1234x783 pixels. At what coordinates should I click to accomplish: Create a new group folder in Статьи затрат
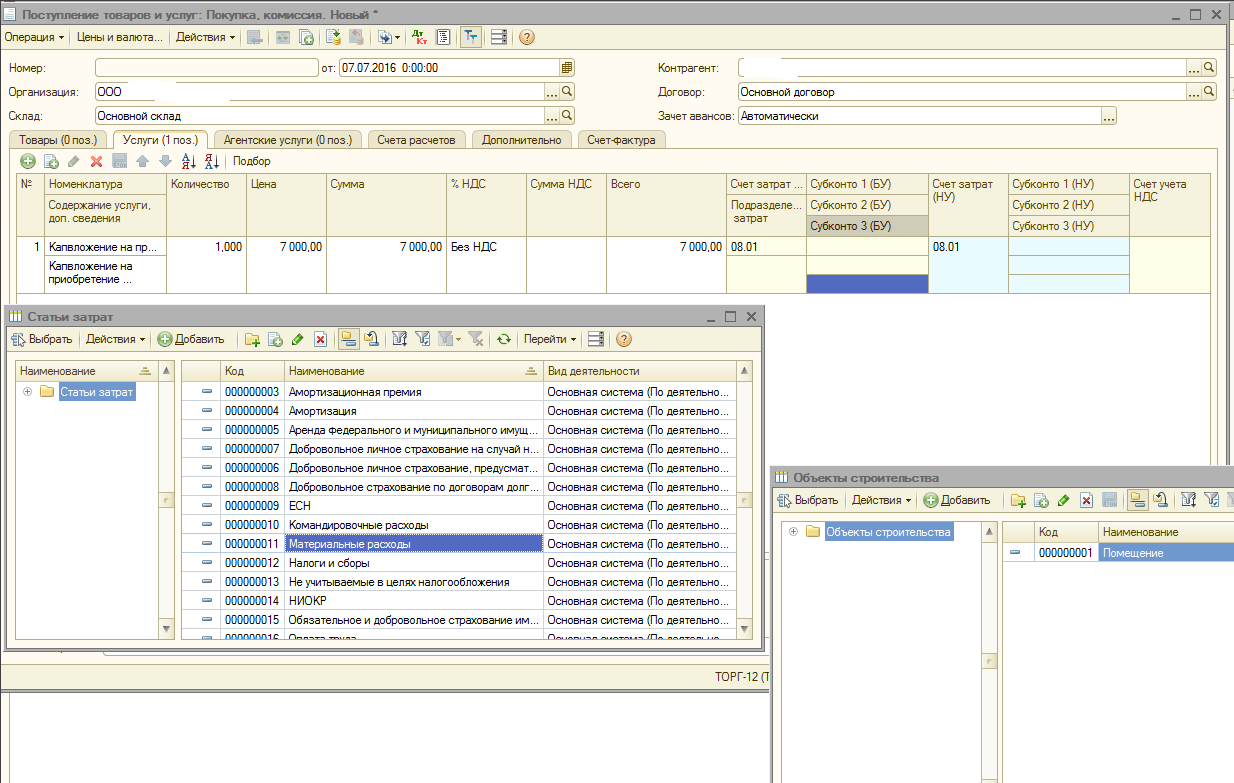click(x=252, y=339)
